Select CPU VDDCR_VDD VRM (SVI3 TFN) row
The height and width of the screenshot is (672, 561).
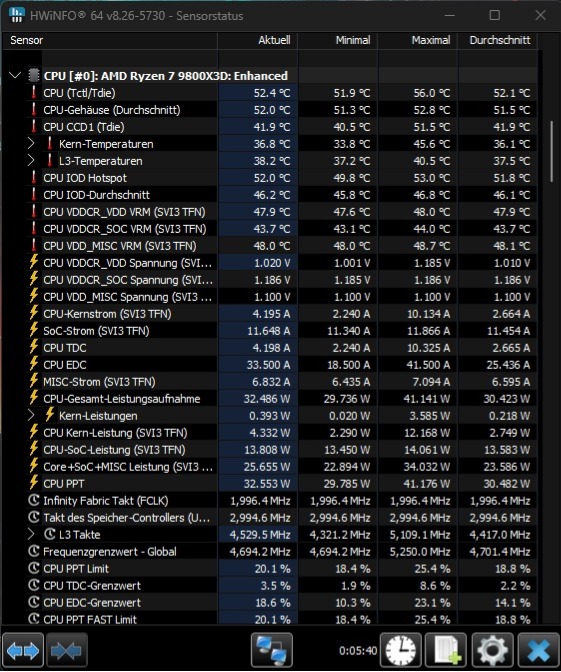tap(281, 212)
